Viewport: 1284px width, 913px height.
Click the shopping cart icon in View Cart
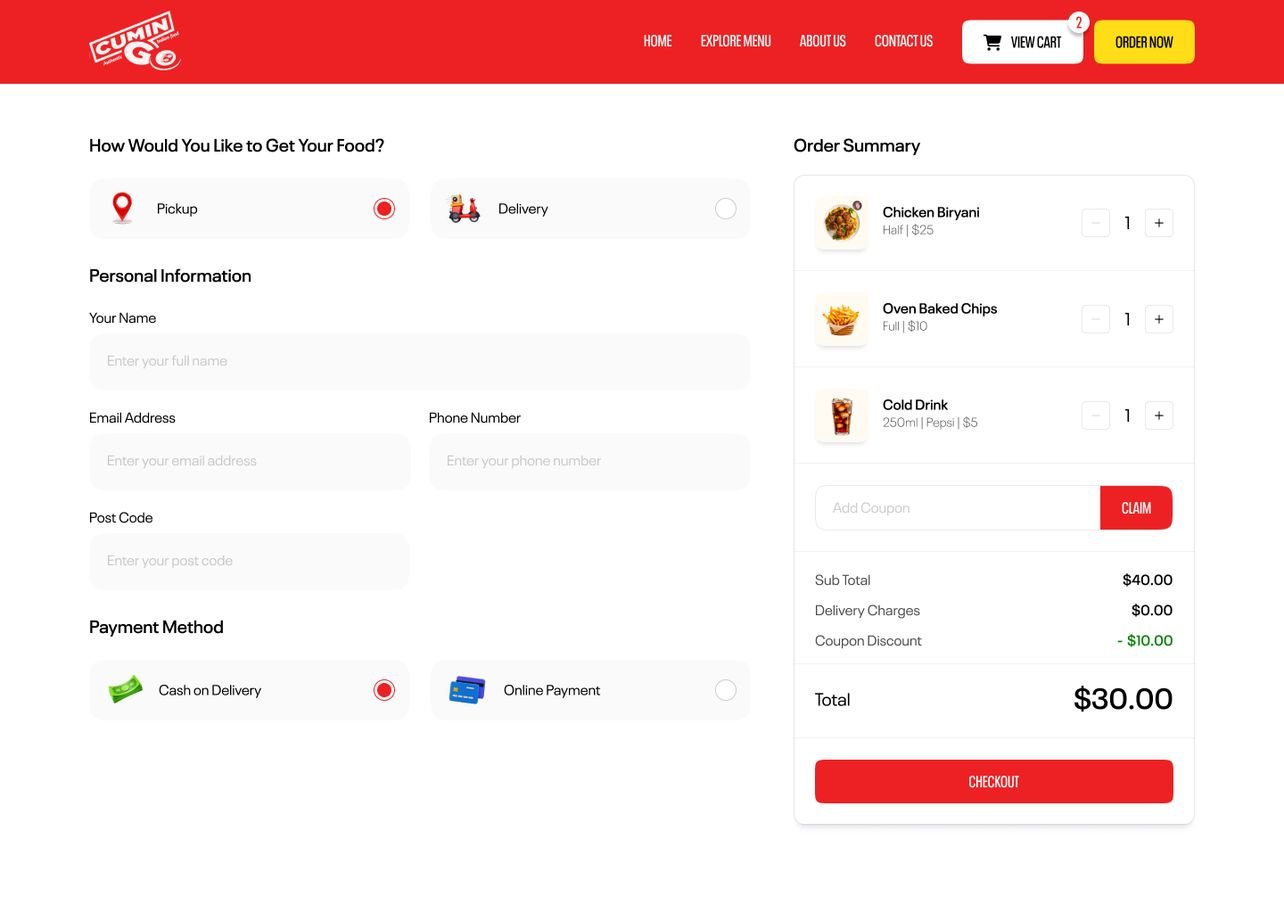click(992, 42)
